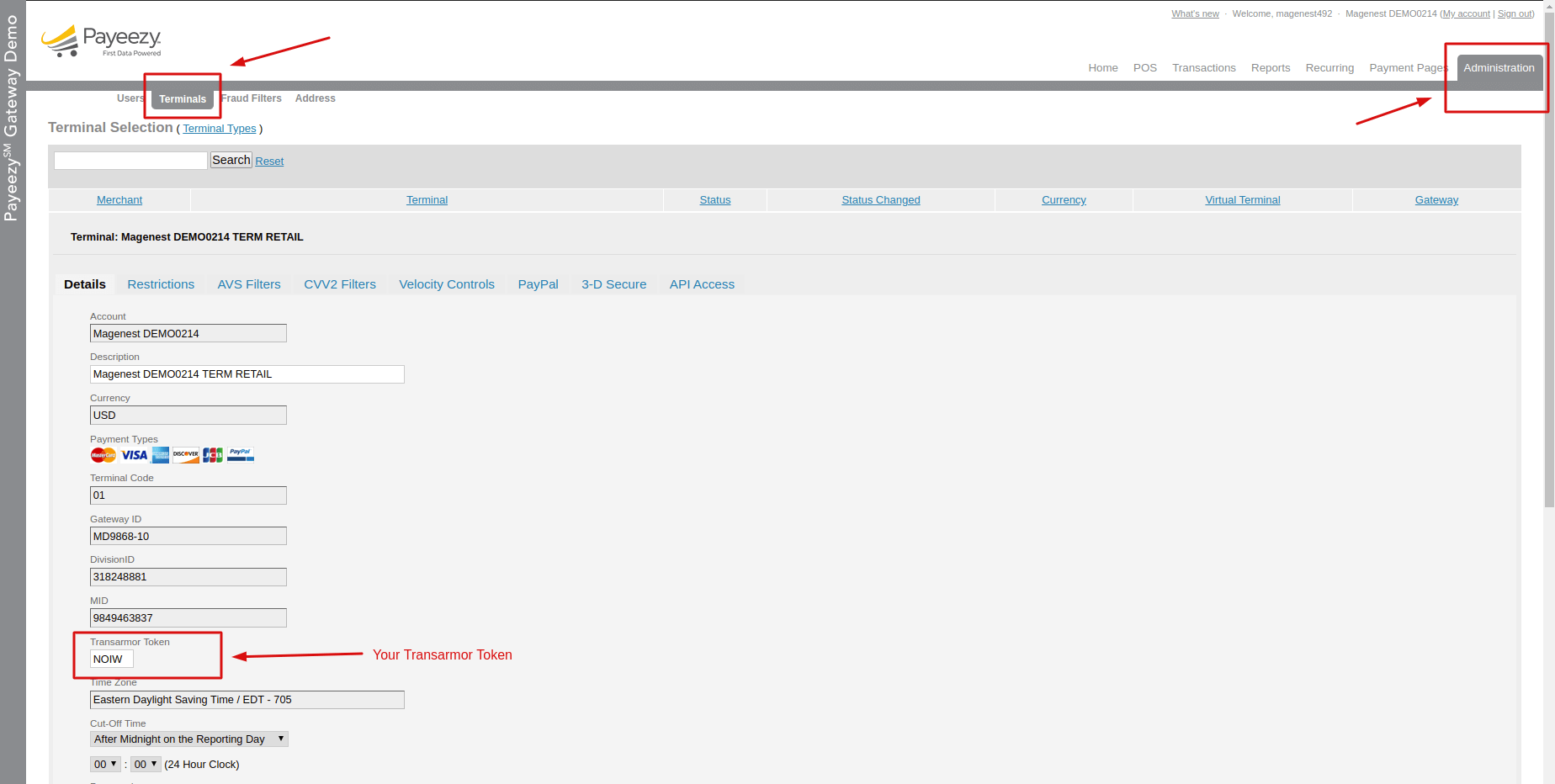
Task: Sort by the Gateway column header
Action: (x=1436, y=200)
